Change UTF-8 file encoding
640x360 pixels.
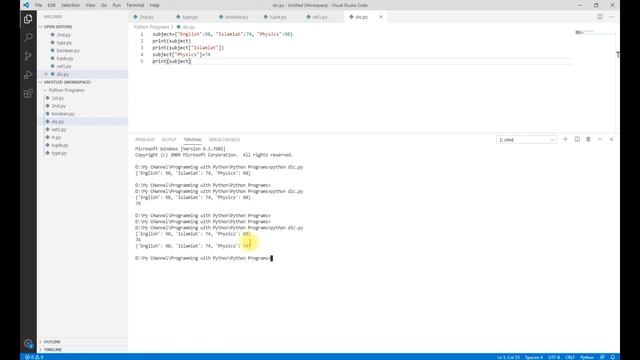[x=554, y=357]
